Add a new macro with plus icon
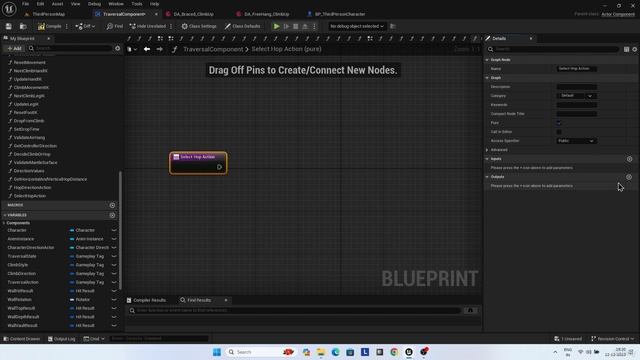640x360 pixels. 112,205
